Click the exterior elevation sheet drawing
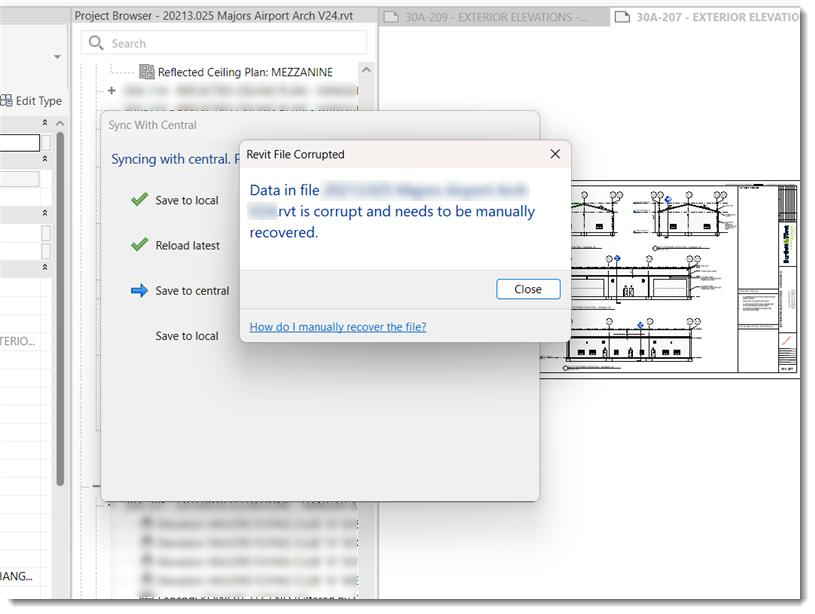The height and width of the screenshot is (614, 815). [670, 278]
